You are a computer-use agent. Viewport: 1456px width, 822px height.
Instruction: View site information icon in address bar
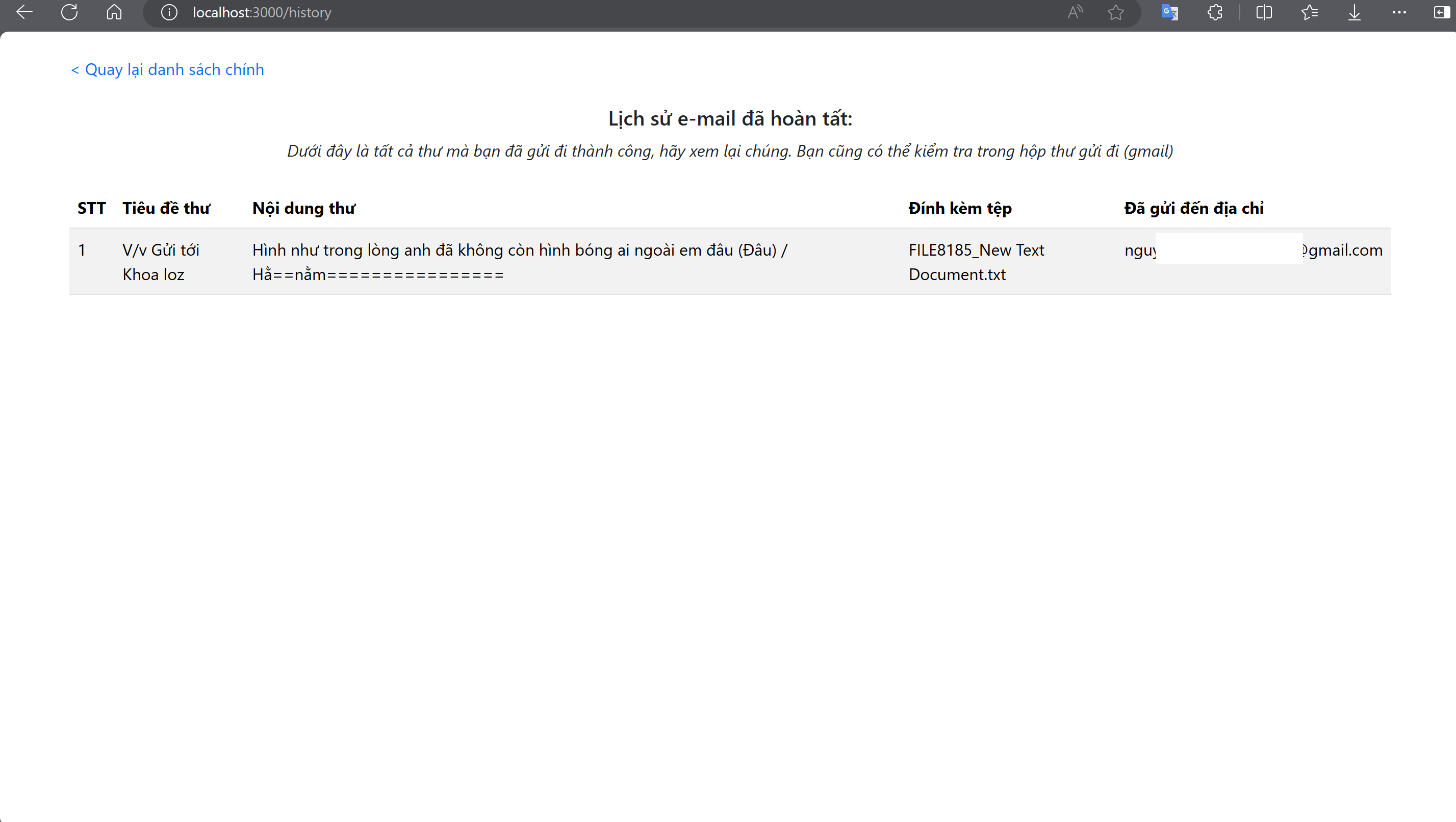[169, 12]
